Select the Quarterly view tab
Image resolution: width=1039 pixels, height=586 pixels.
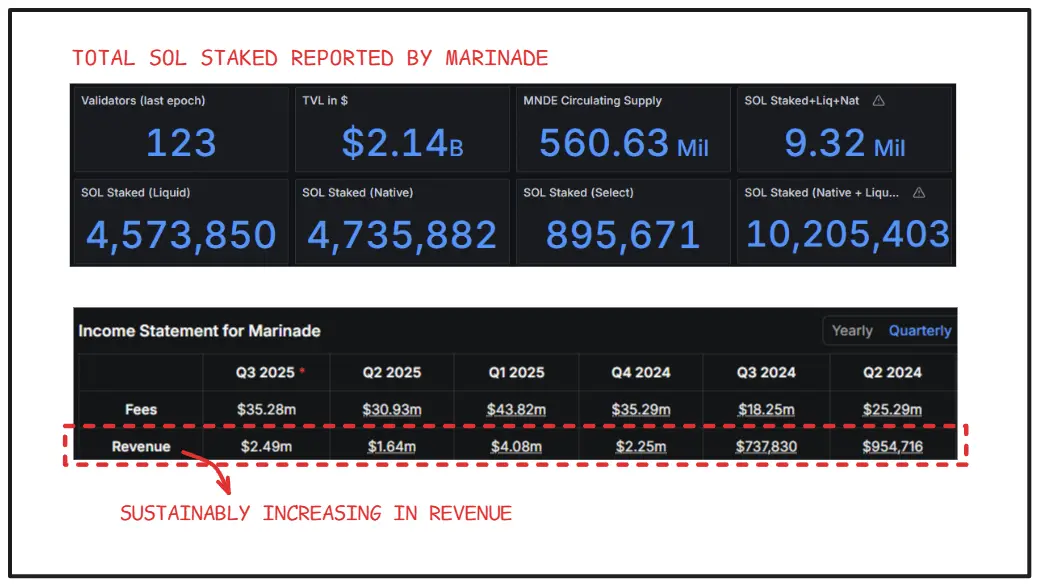point(920,331)
